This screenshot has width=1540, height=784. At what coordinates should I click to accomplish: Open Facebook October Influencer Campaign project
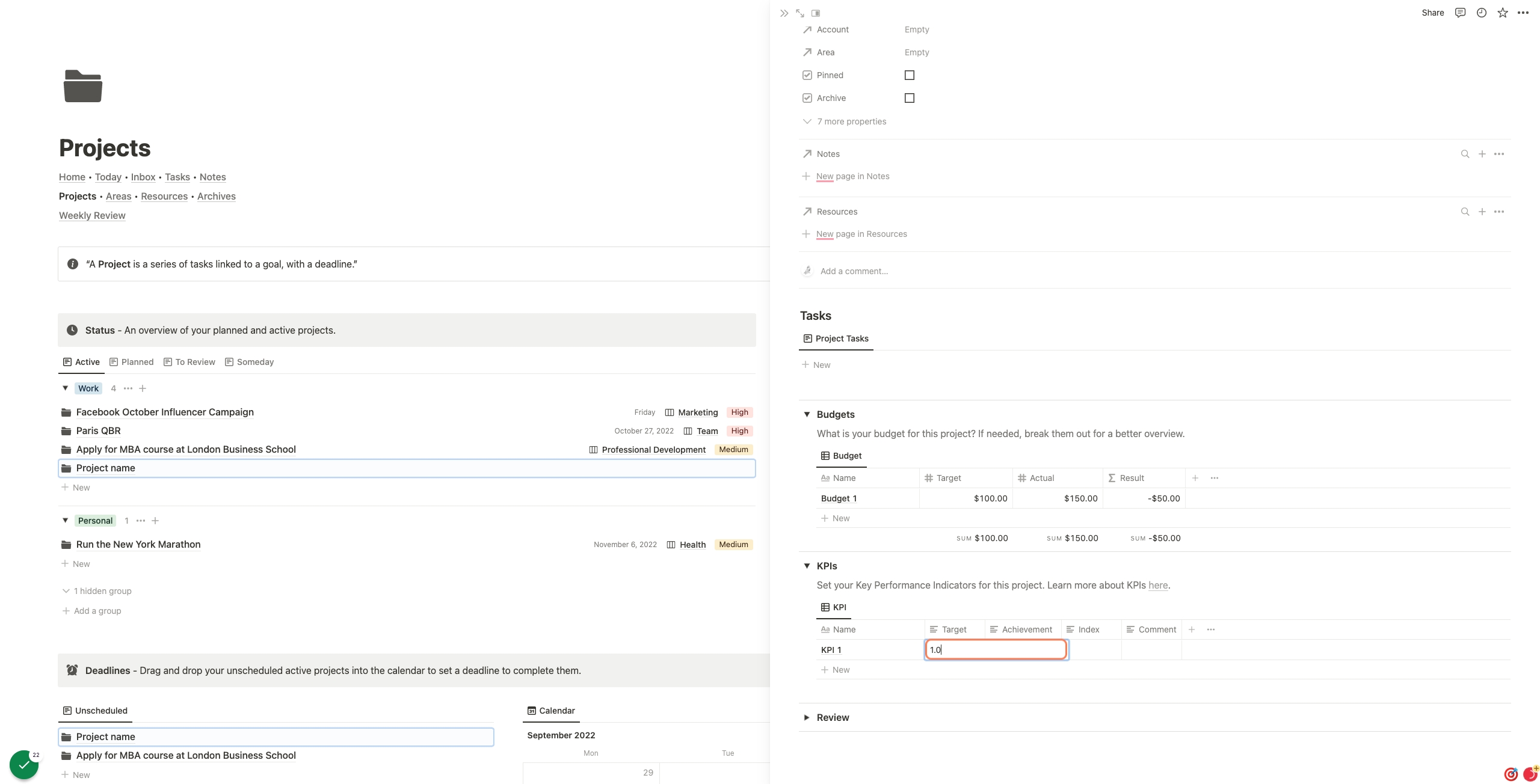click(165, 412)
